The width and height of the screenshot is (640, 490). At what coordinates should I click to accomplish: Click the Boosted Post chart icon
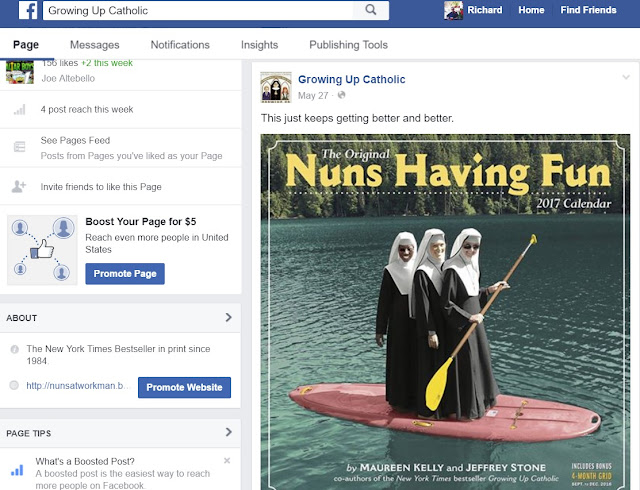tap(17, 470)
